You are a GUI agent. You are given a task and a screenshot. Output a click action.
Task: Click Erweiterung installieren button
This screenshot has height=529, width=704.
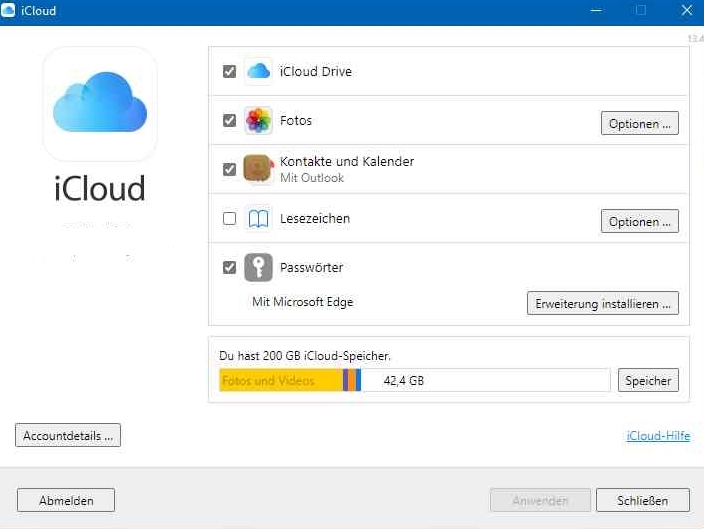click(x=602, y=303)
